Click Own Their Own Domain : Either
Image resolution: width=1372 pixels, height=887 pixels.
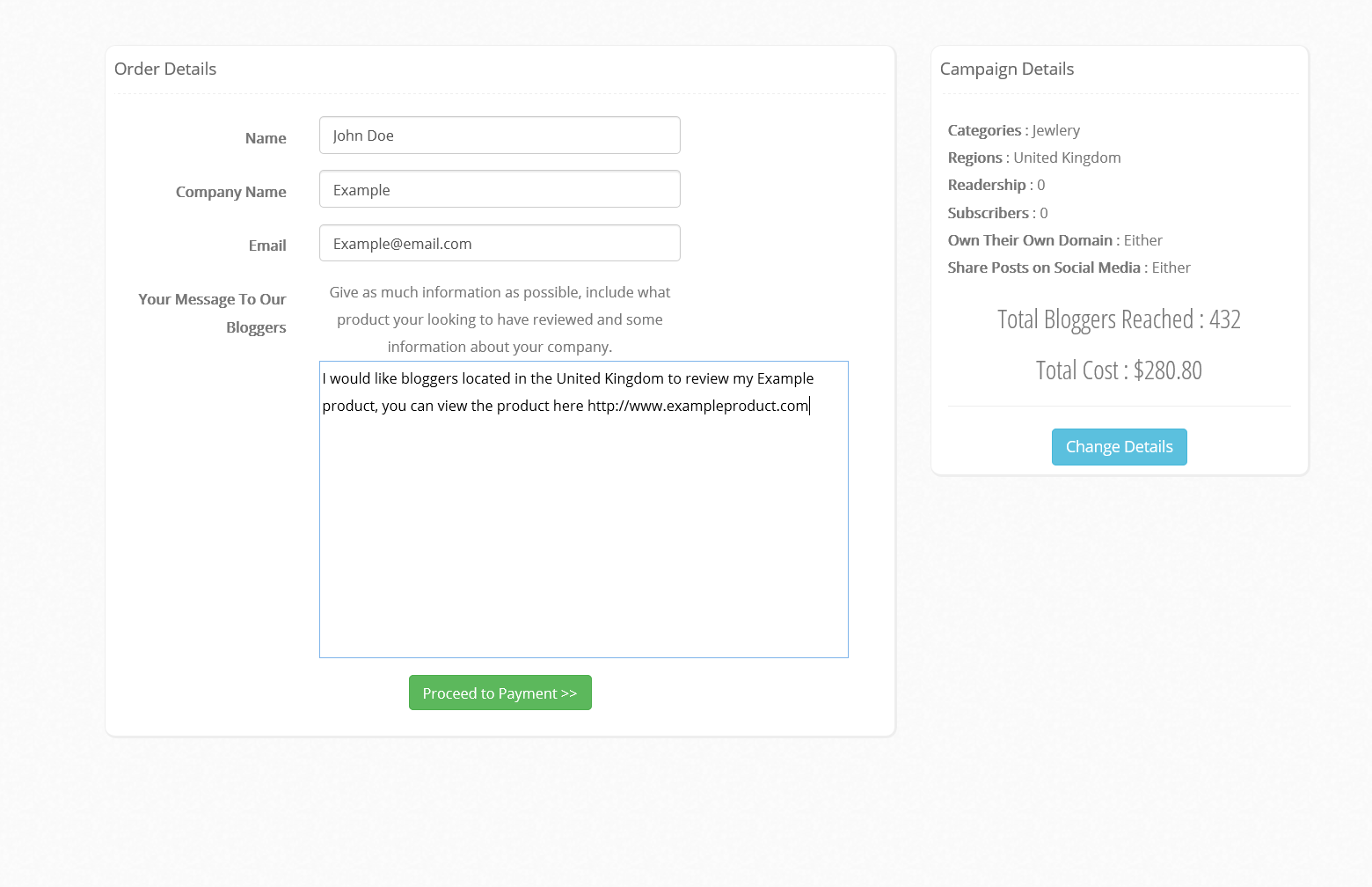coord(1055,240)
